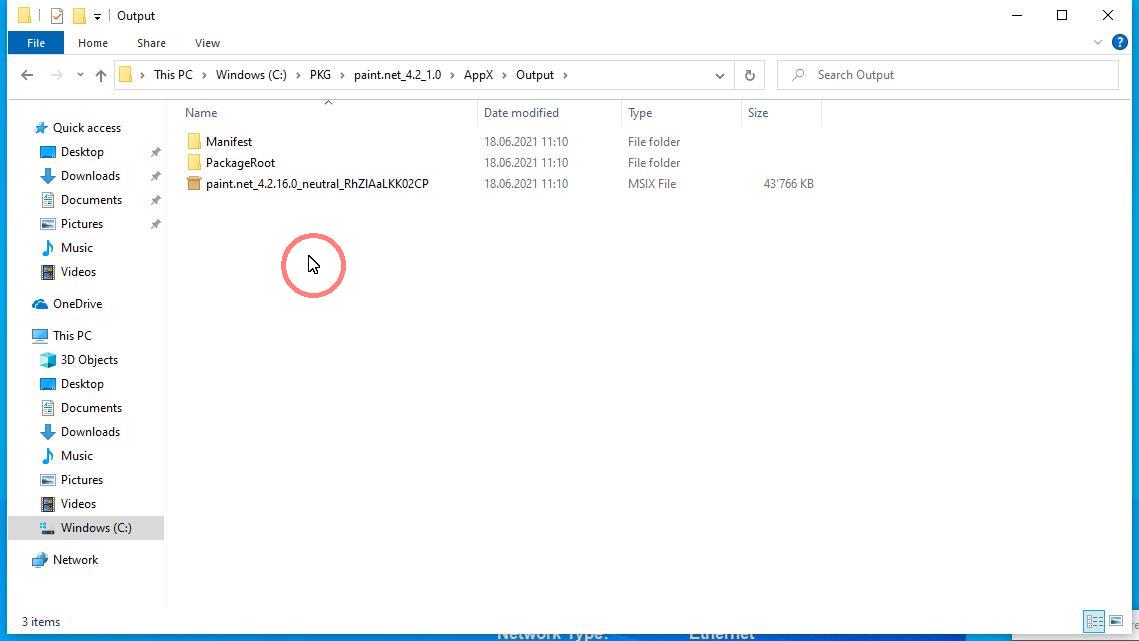Open the Share ribbon tab
This screenshot has height=641, width=1139.
(151, 43)
